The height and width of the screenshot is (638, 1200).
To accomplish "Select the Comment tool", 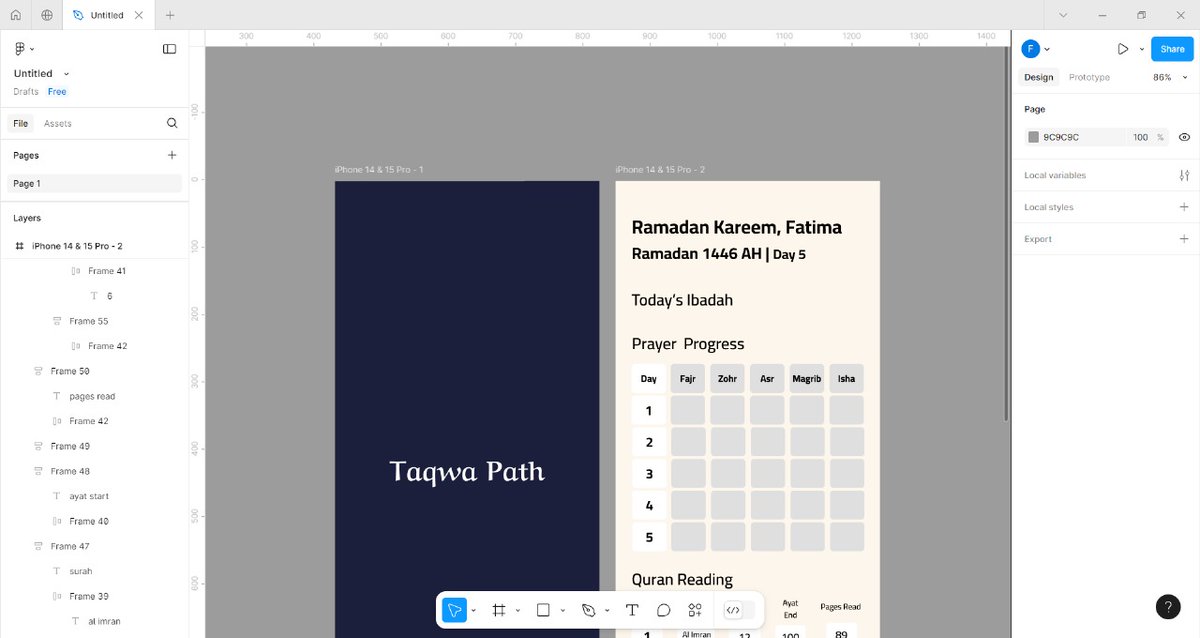I will coord(663,610).
